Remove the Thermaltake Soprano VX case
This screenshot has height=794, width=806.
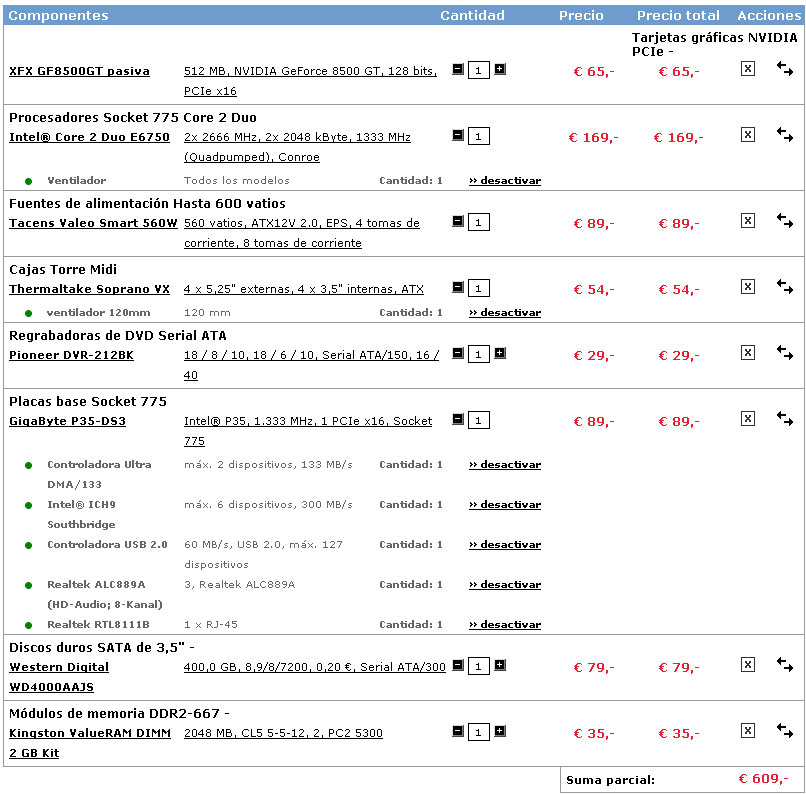tap(747, 286)
